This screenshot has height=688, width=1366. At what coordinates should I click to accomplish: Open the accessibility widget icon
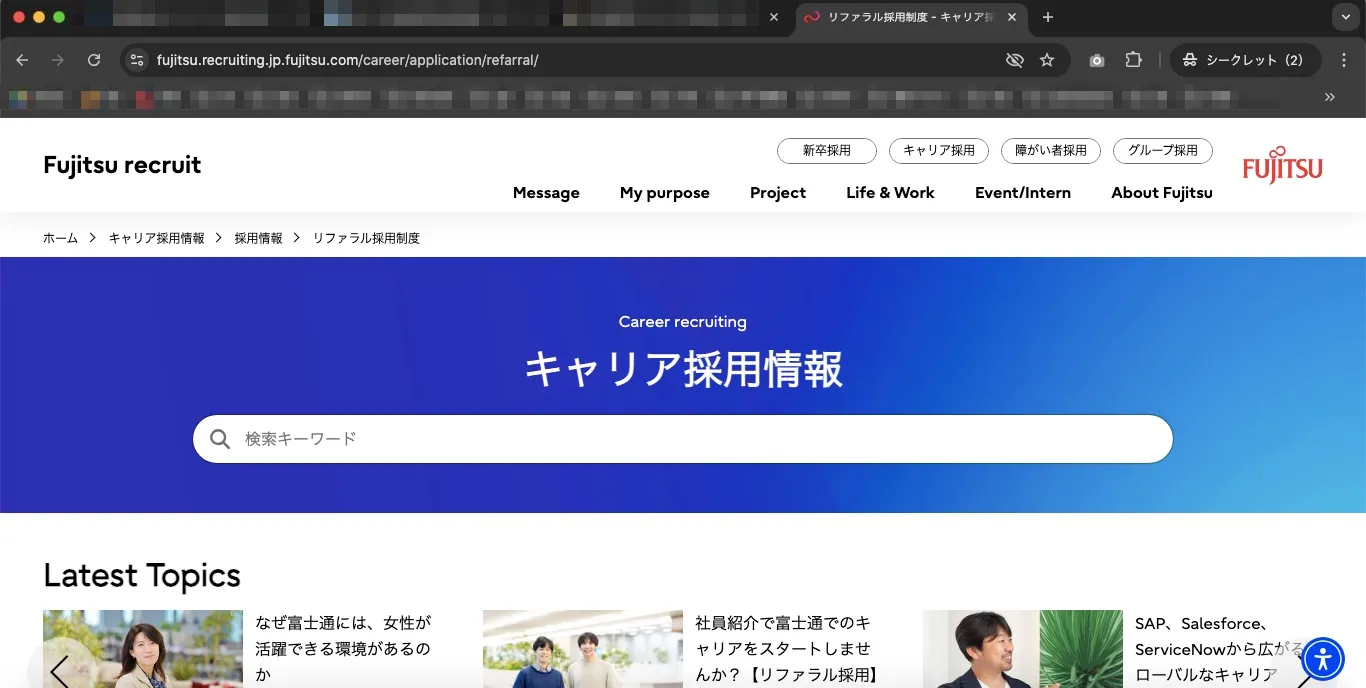1324,659
